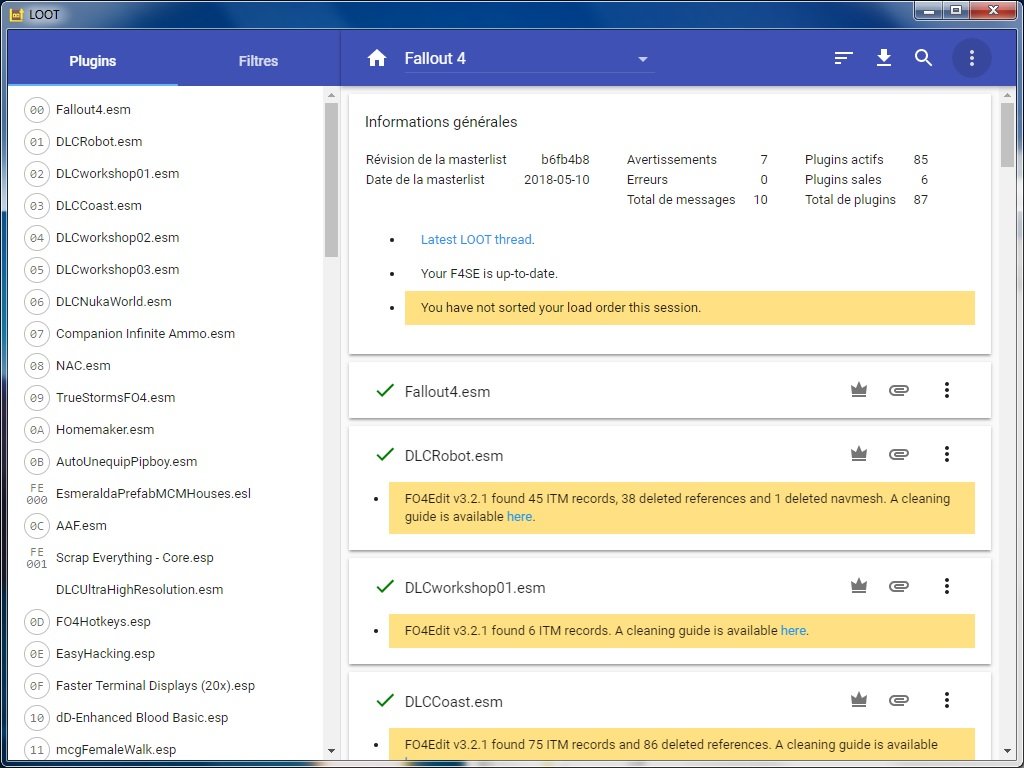Open search with the magnifier icon
This screenshot has width=1024, height=768.
(923, 58)
